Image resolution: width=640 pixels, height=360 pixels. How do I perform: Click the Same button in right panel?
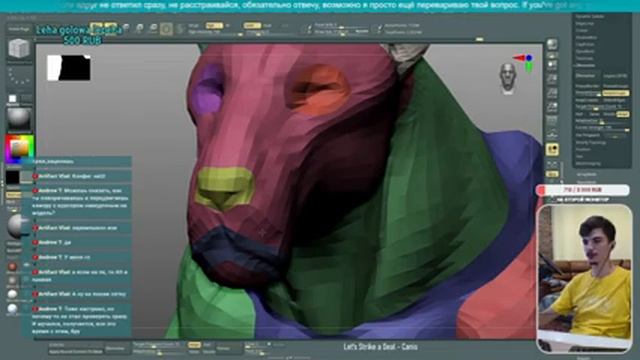594,114
